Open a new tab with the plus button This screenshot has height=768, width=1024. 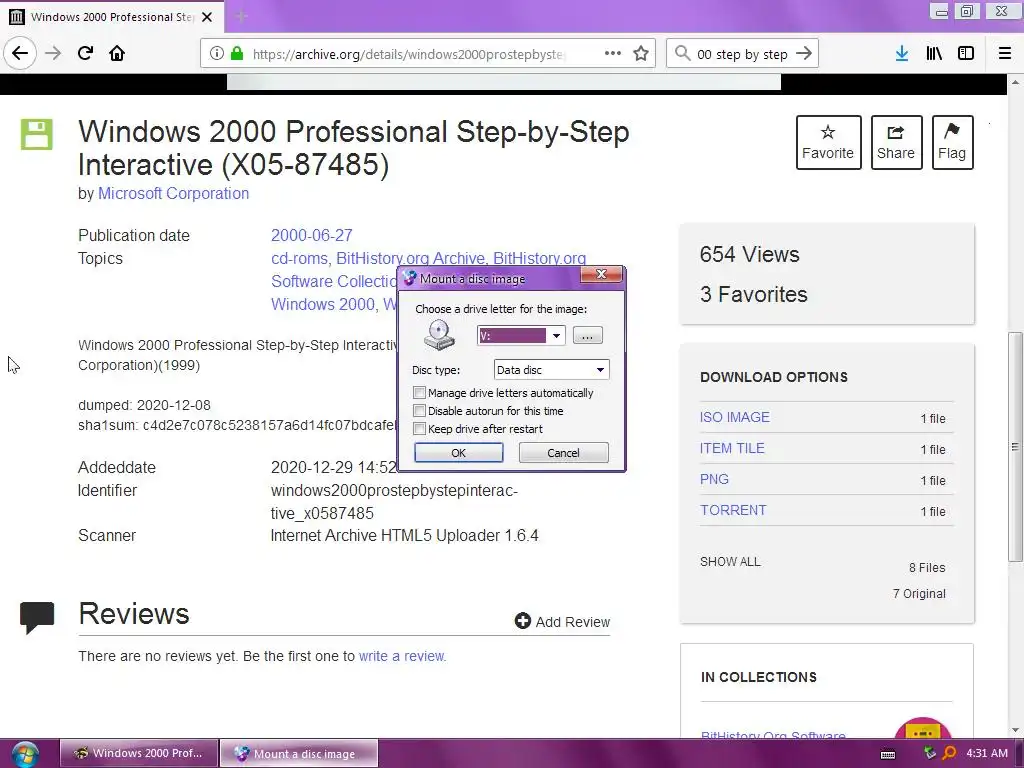point(241,16)
